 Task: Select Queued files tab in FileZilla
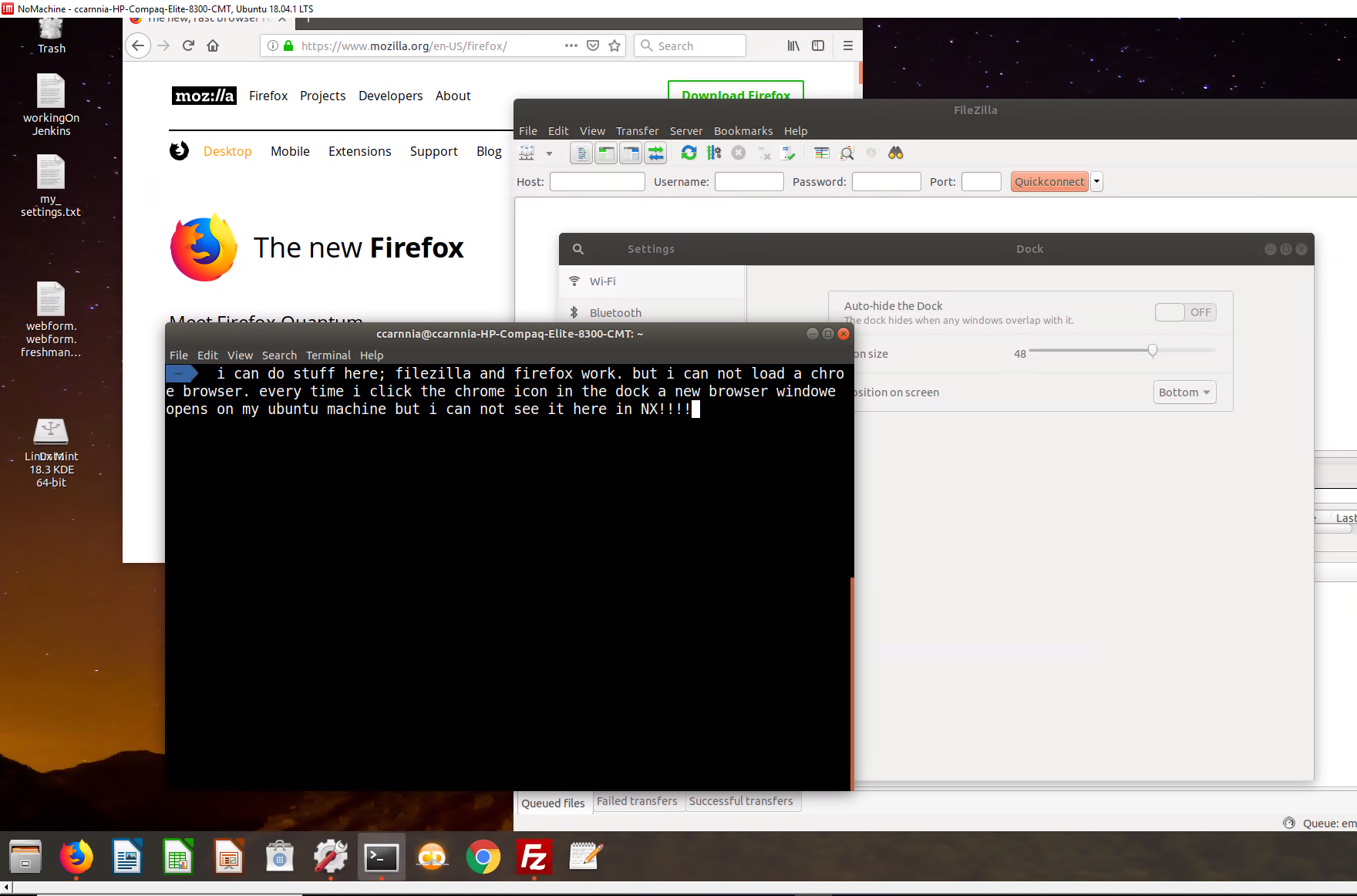tap(554, 803)
